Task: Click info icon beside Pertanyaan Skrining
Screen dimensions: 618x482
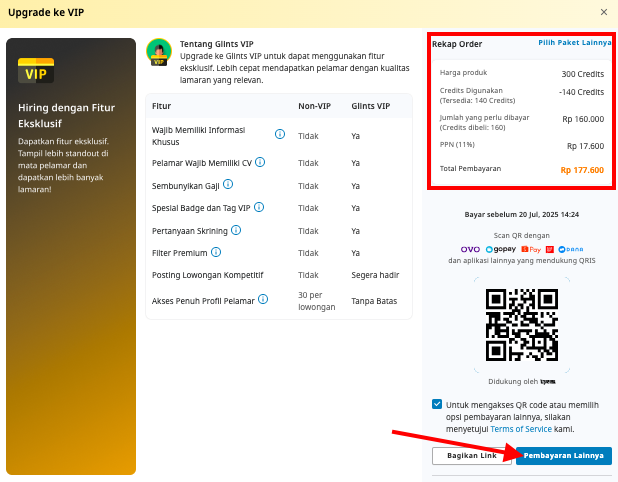Action: click(236, 230)
